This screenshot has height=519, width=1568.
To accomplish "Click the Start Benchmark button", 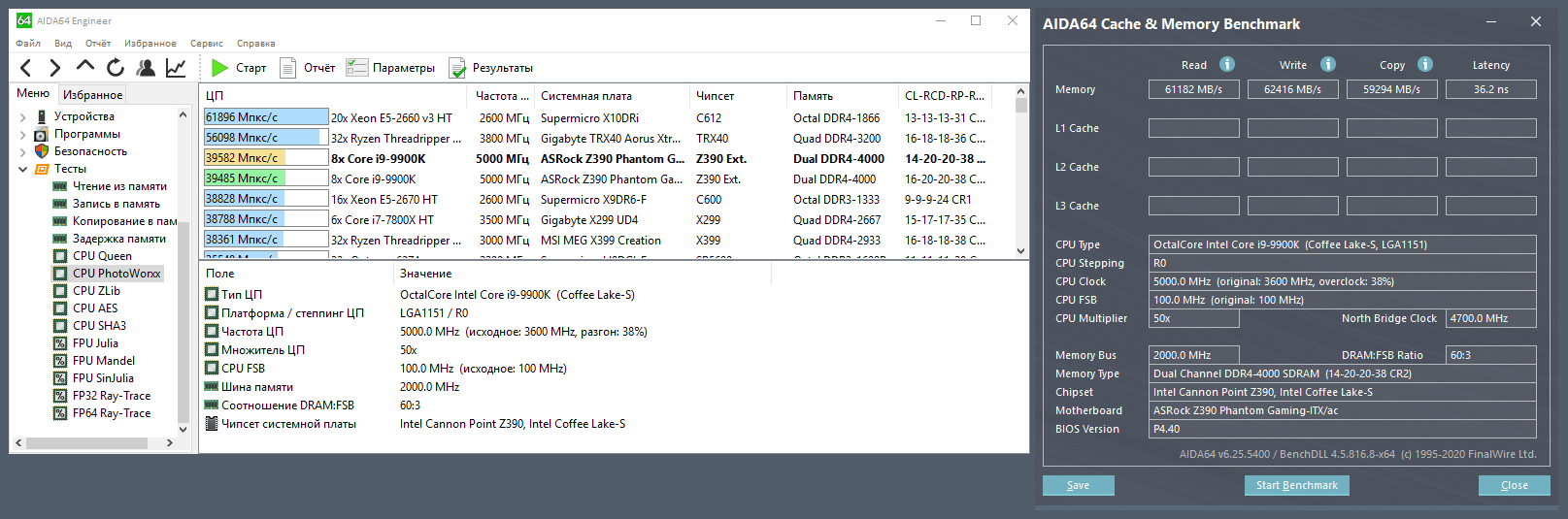I will coord(1296,485).
